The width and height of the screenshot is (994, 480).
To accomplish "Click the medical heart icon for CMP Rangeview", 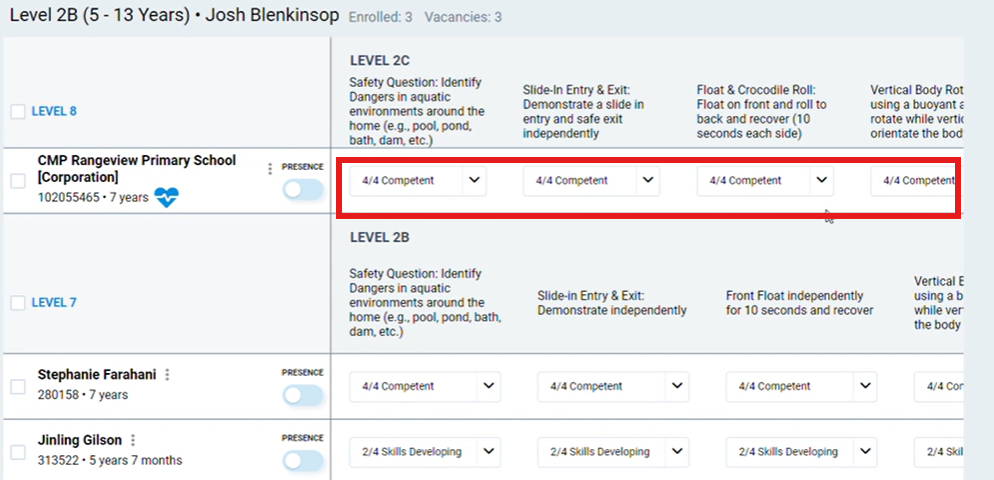I will pos(166,198).
